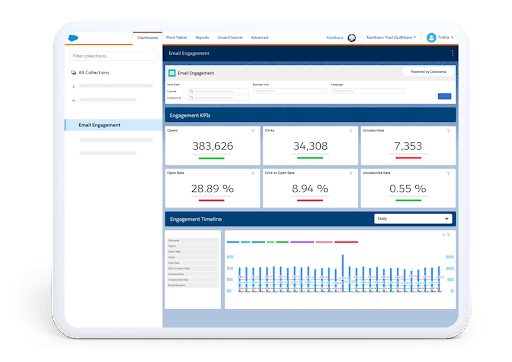This screenshot has width=512, height=362.
Task: Filter the Clicks KPI card
Action: [x=351, y=131]
